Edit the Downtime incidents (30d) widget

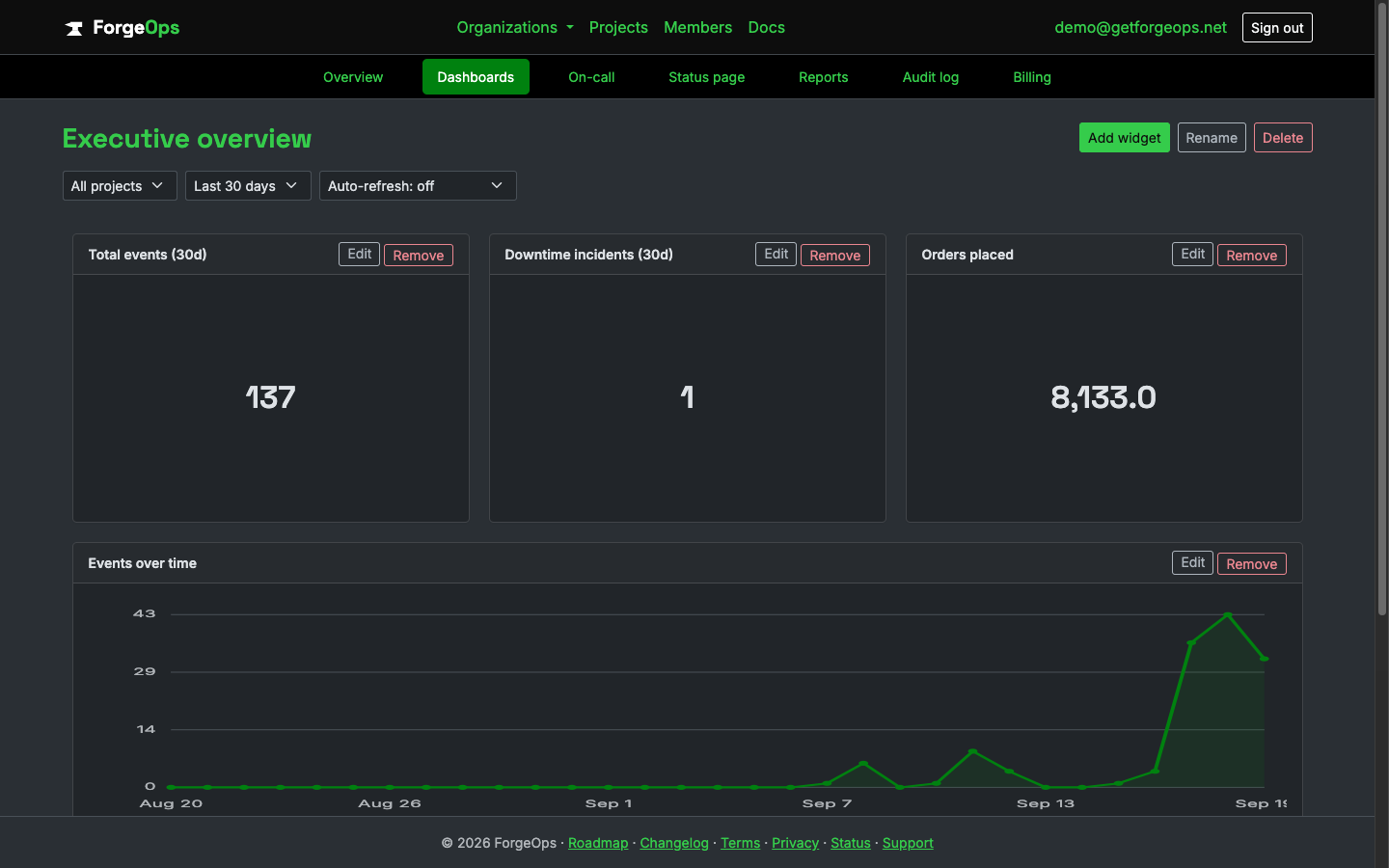tap(776, 255)
